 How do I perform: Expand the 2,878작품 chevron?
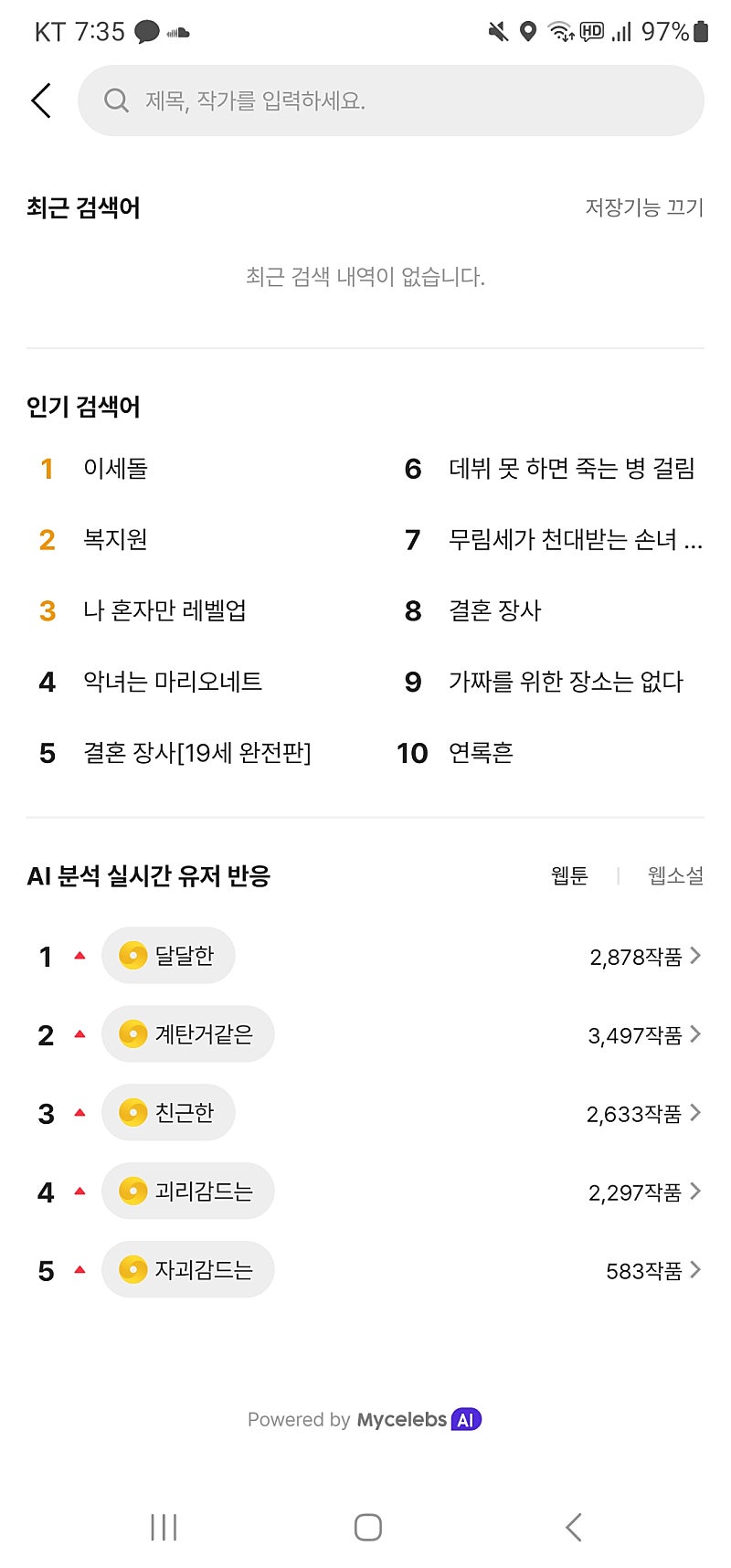pyautogui.click(x=695, y=956)
